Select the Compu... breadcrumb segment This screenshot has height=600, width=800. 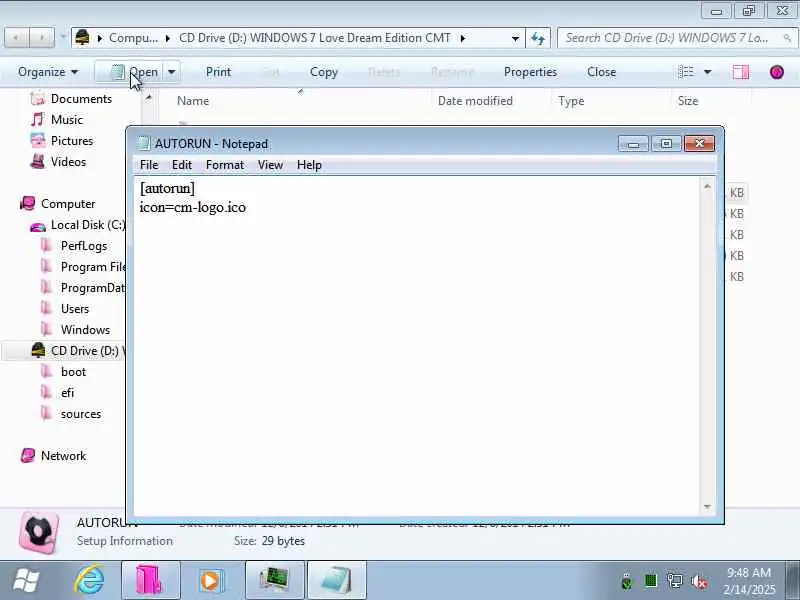click(x=133, y=38)
